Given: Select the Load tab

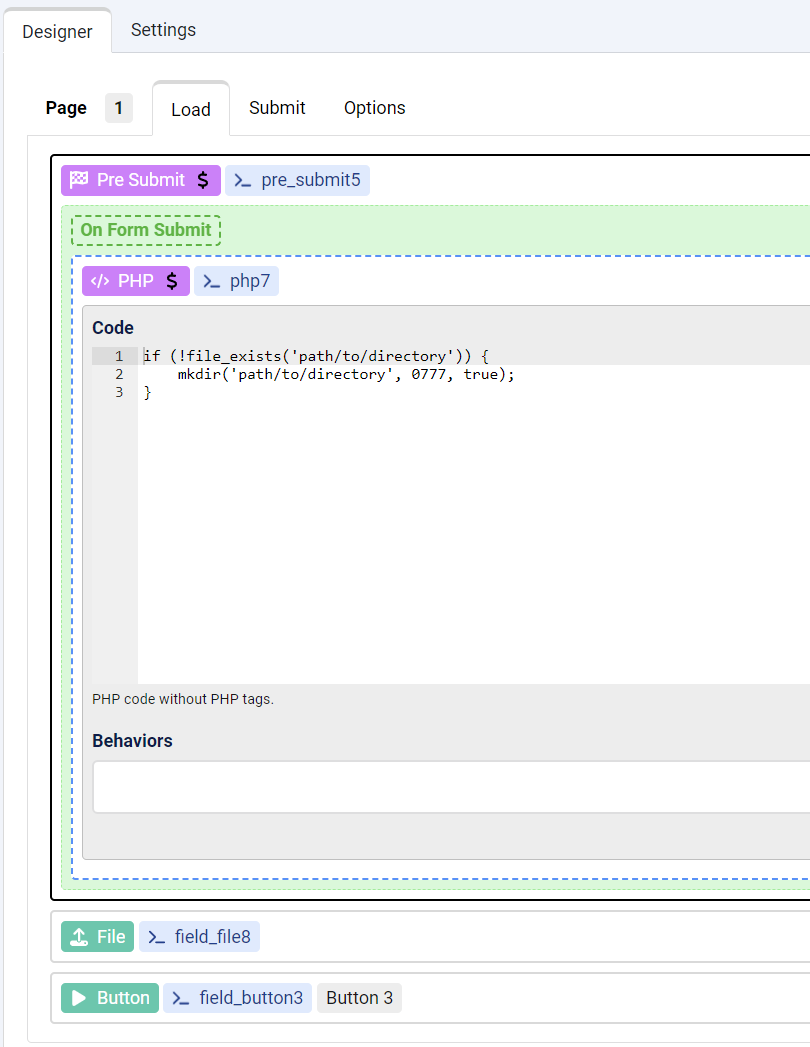Looking at the screenshot, I should pyautogui.click(x=191, y=110).
